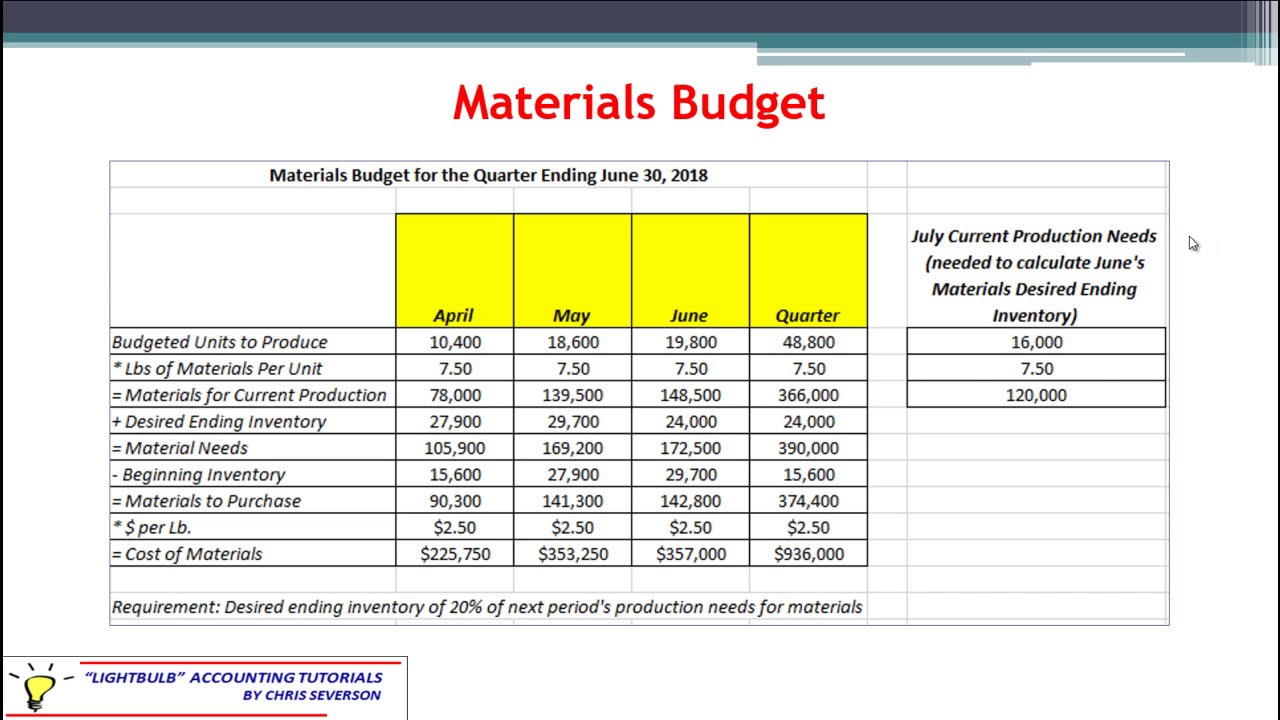
Task: Click Quarter material needs 390,000
Action: (808, 448)
